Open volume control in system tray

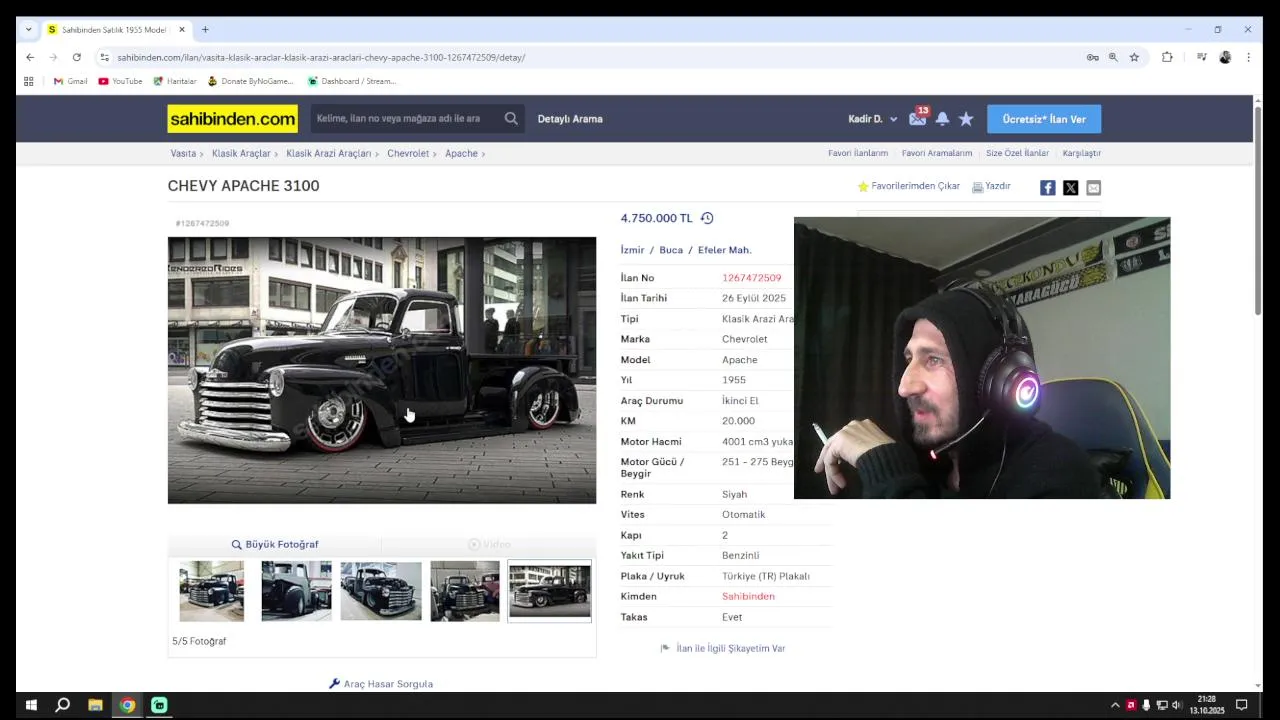1177,705
